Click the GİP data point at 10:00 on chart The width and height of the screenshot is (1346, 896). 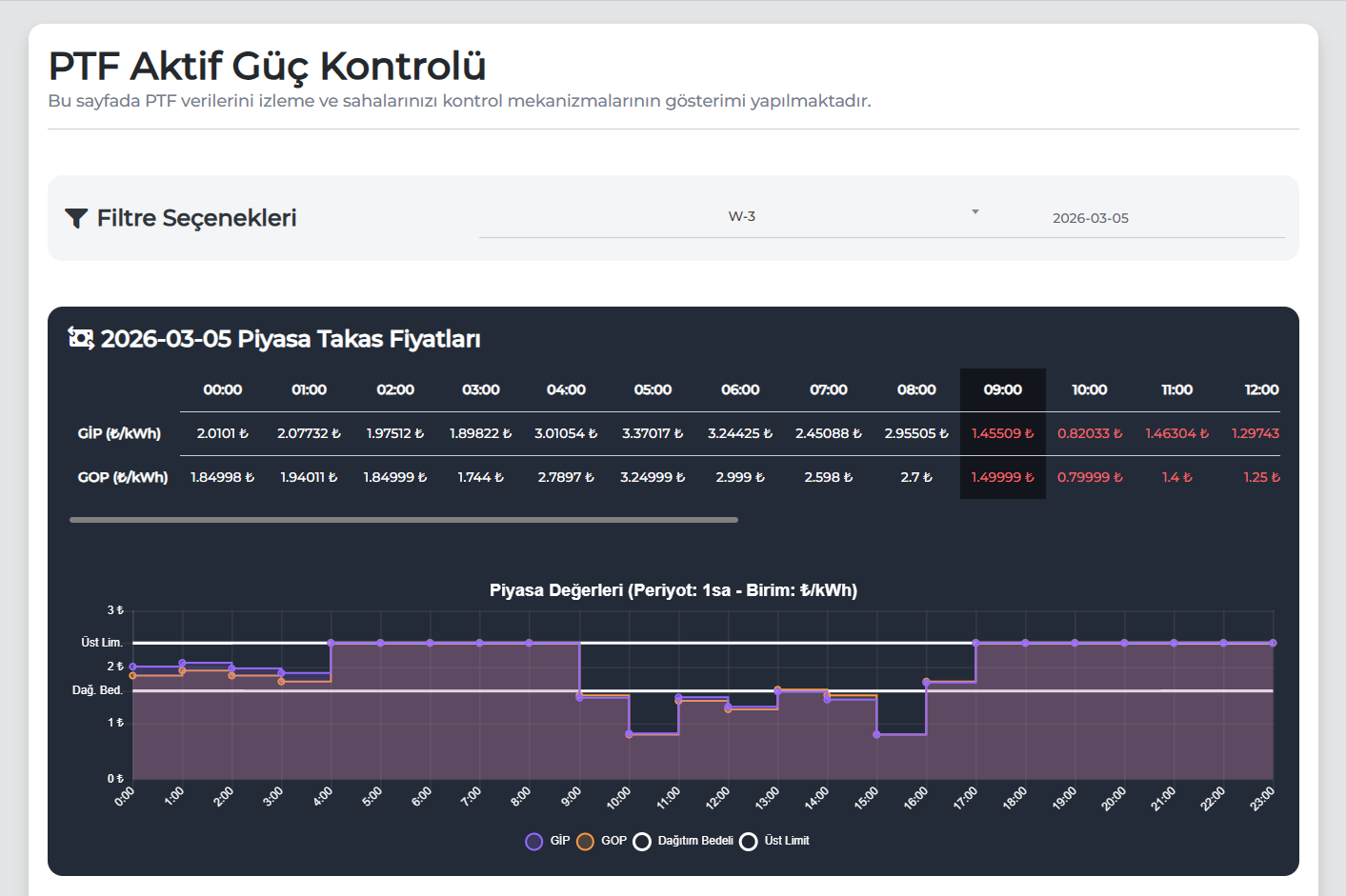coord(629,734)
